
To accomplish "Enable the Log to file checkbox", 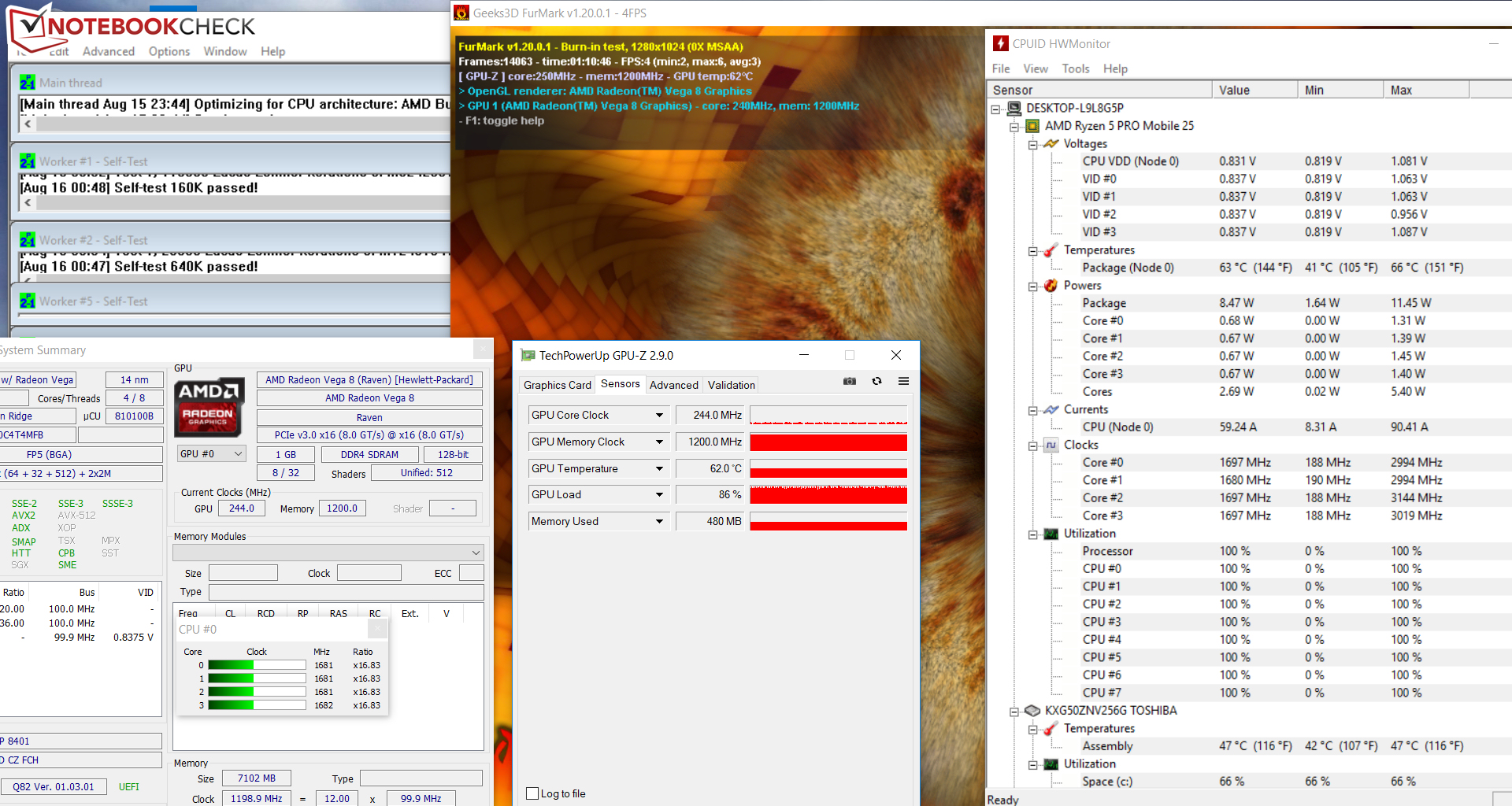I will [532, 793].
